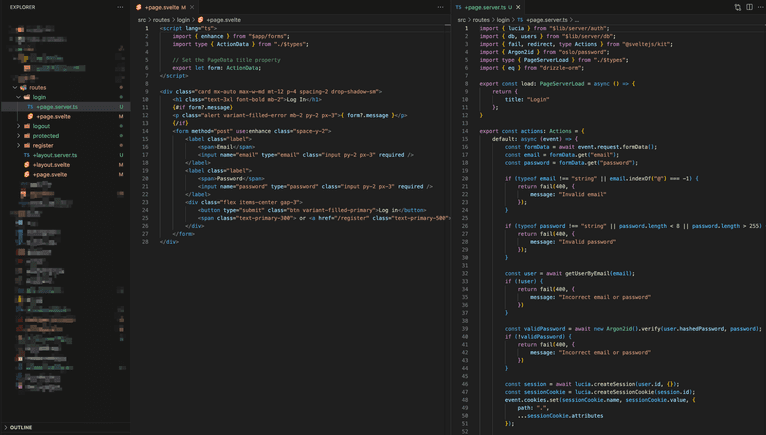Image resolution: width=766 pixels, height=435 pixels.
Task: Expand the protected folder
Action: (45, 136)
